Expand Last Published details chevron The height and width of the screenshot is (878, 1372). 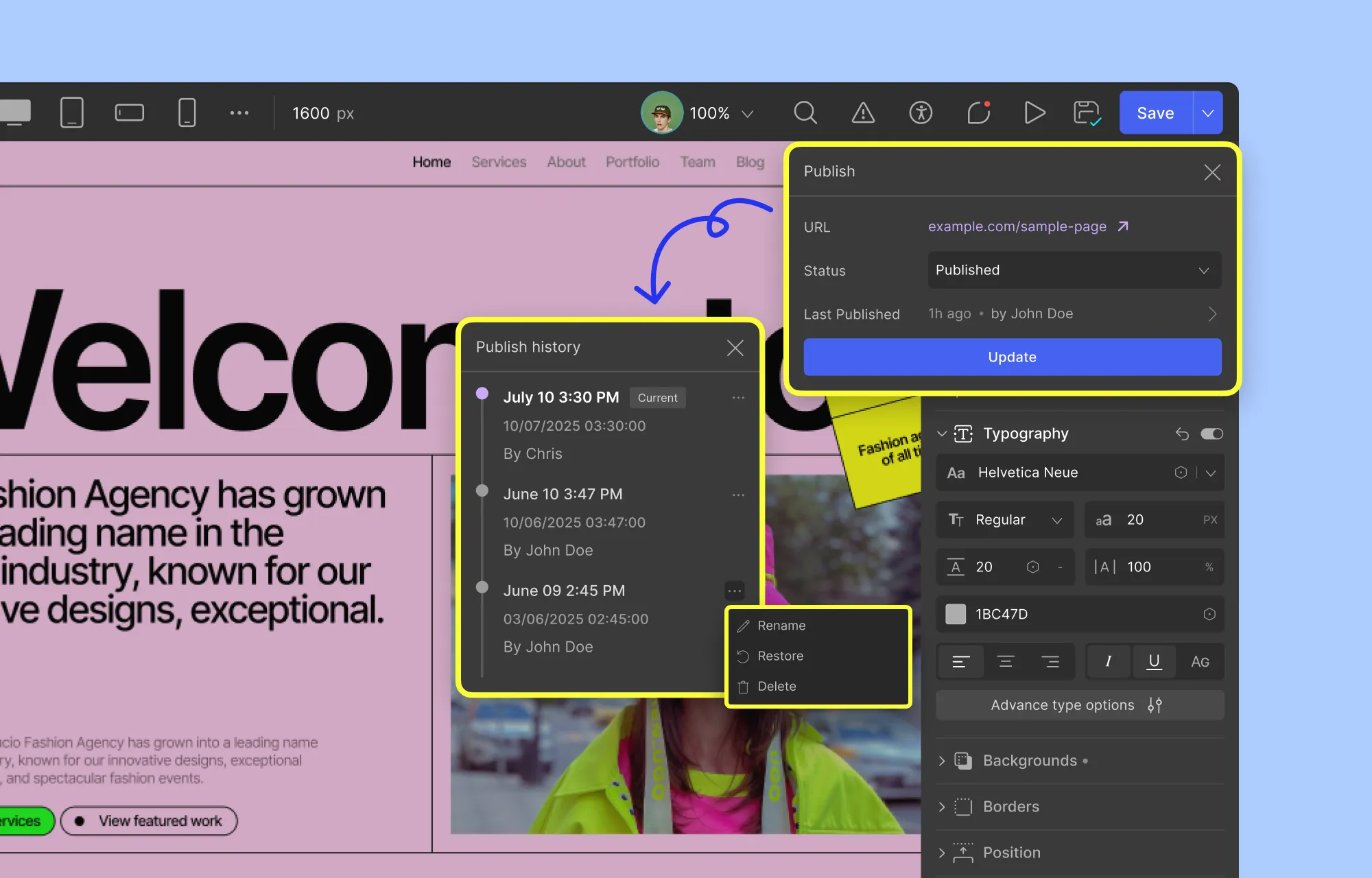[x=1212, y=314]
